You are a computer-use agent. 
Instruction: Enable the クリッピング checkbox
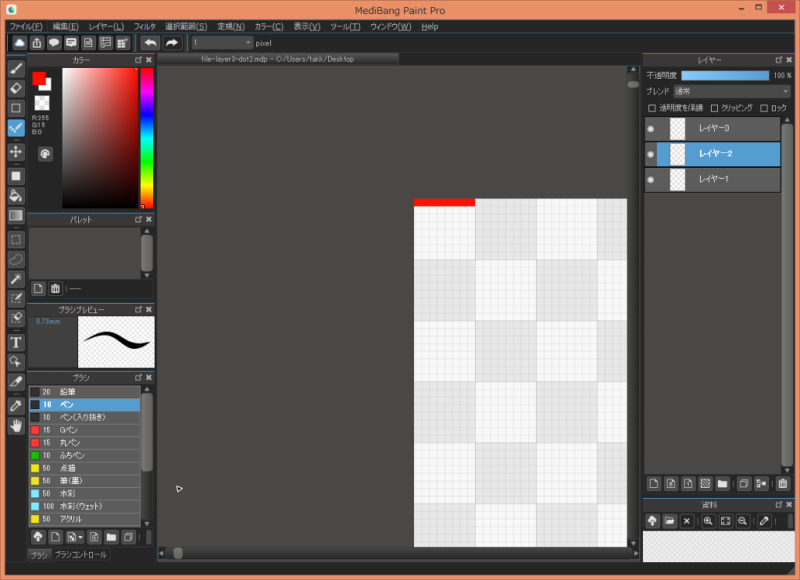(x=714, y=108)
